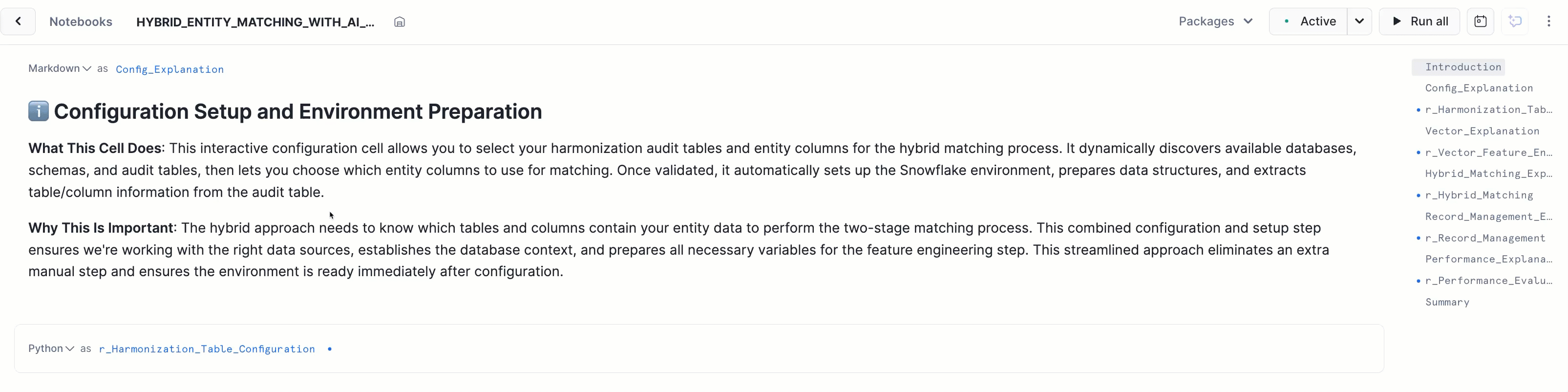Jump to Introduction in the outline

click(x=1462, y=67)
